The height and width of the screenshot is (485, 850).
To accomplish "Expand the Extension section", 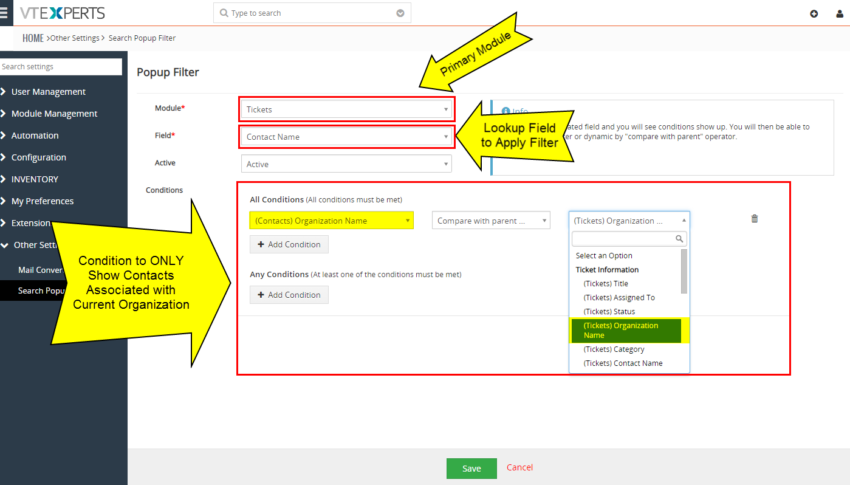I will coord(30,223).
